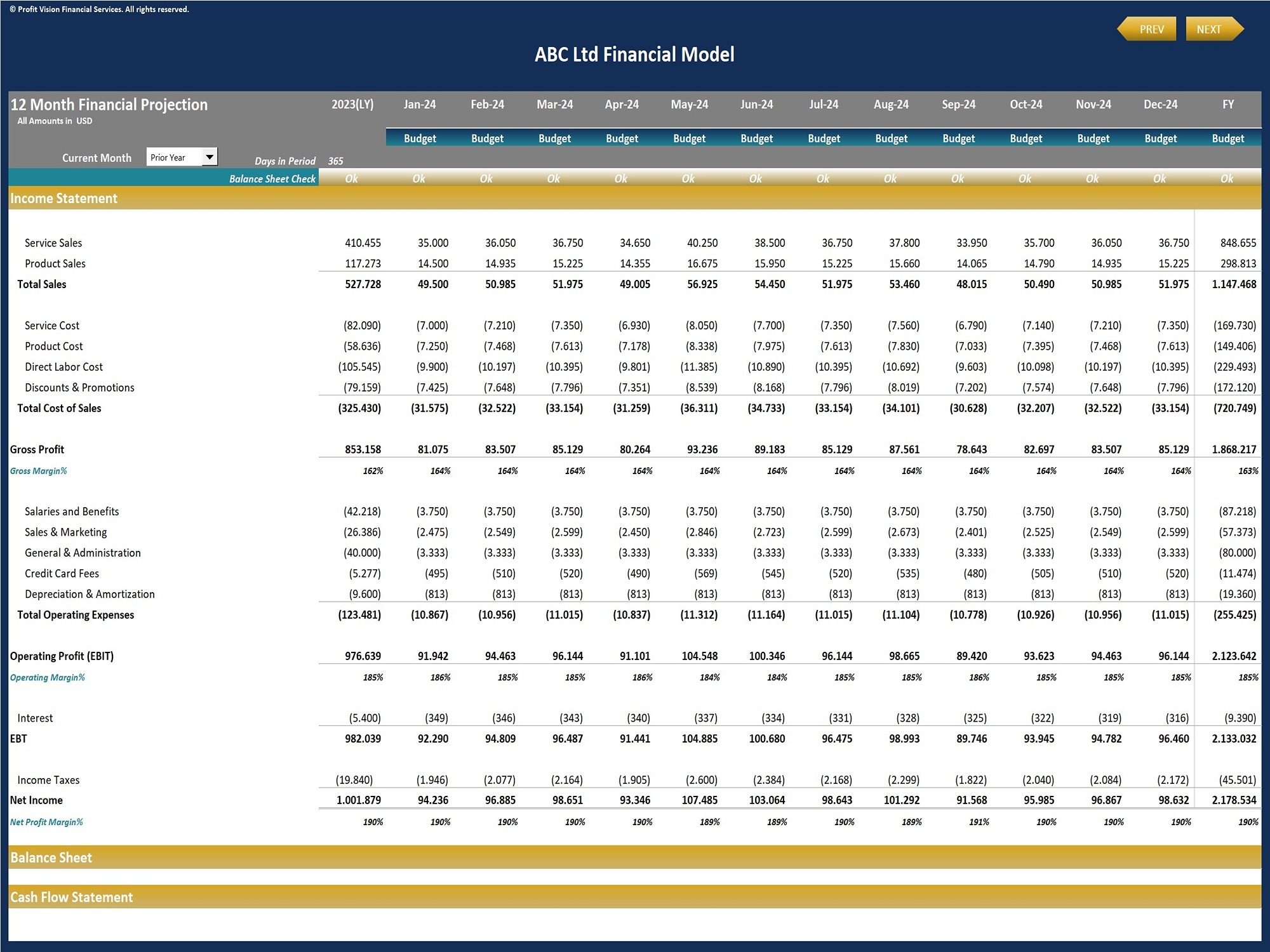Expand the Cash Flow Statement section header
1270x952 pixels.
pos(635,897)
